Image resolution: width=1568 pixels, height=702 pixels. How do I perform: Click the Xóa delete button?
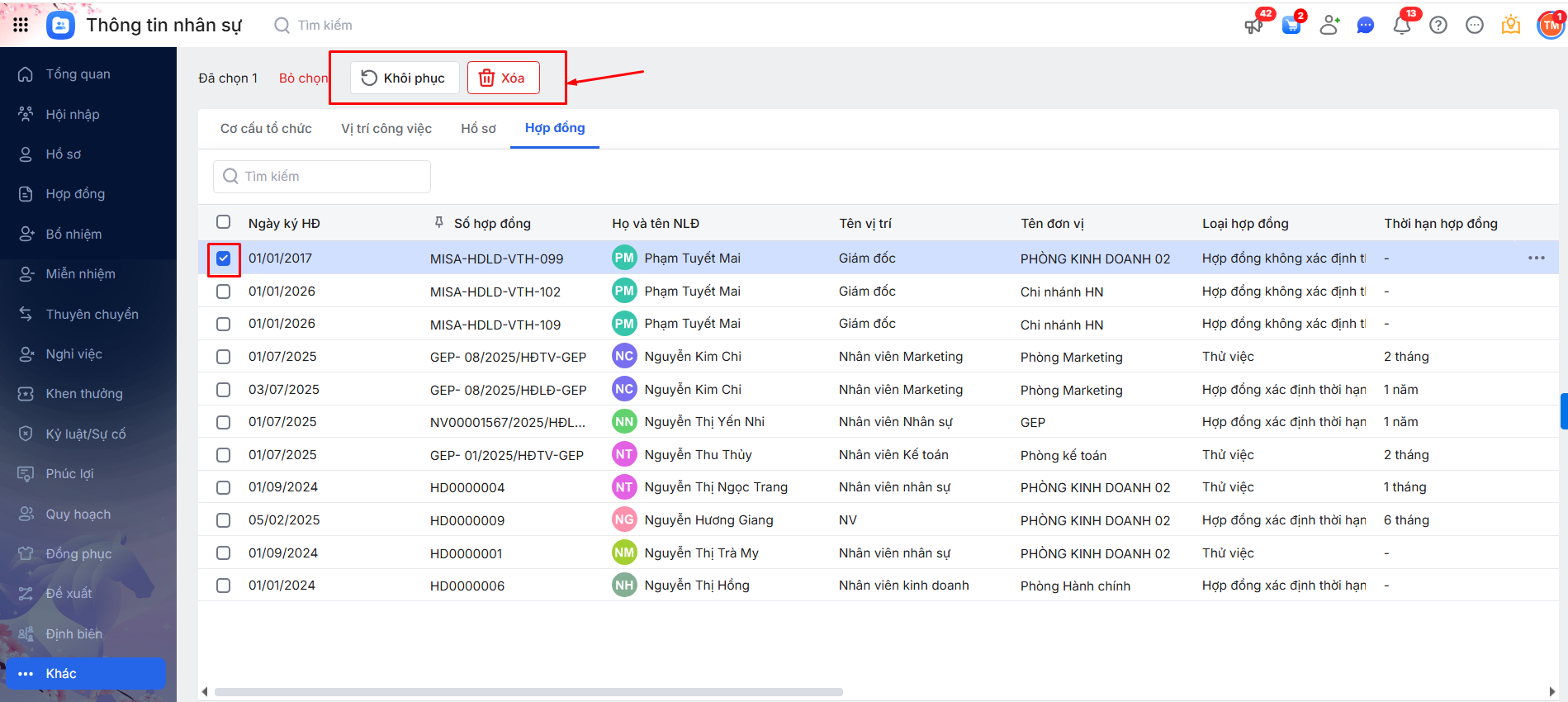point(503,78)
